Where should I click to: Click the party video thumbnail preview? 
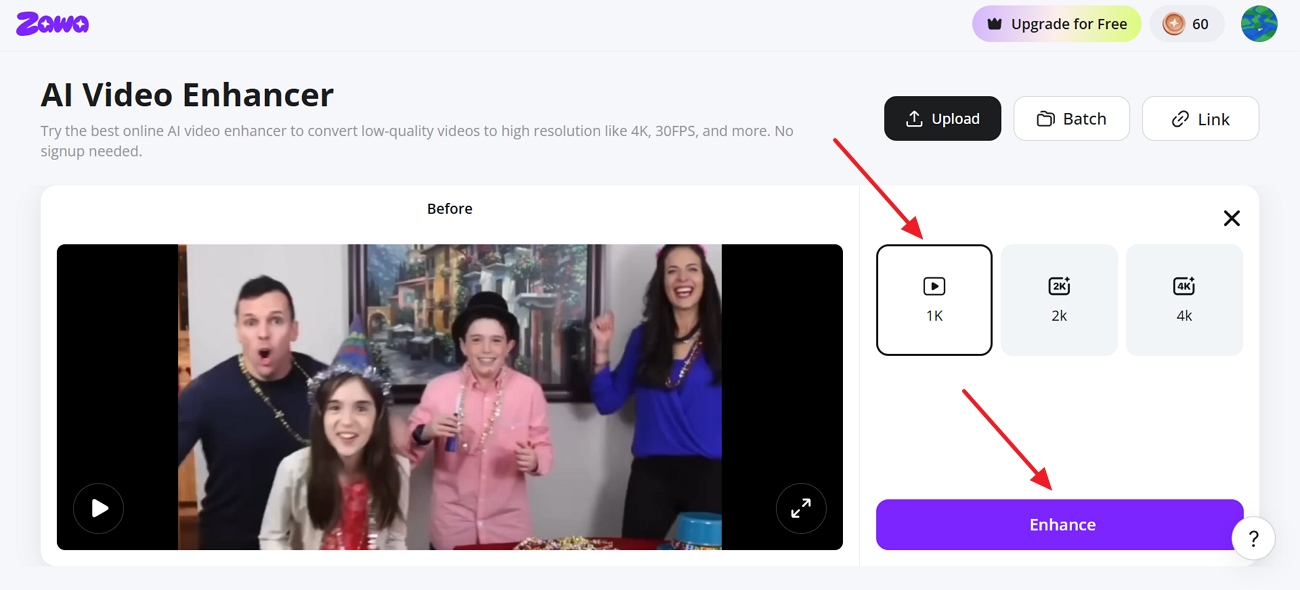point(450,397)
